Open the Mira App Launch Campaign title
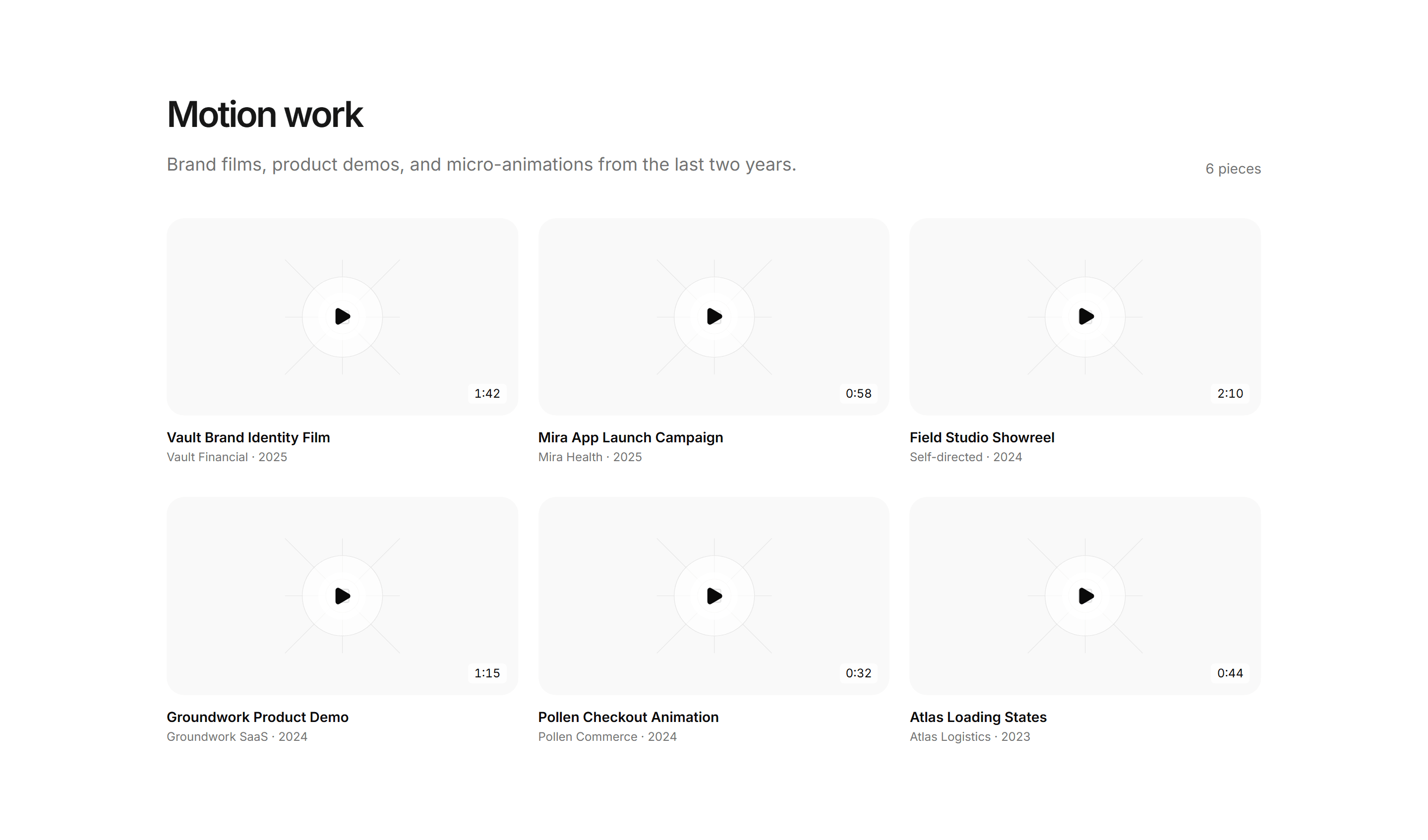Viewport: 1428px width, 840px height. 631,437
